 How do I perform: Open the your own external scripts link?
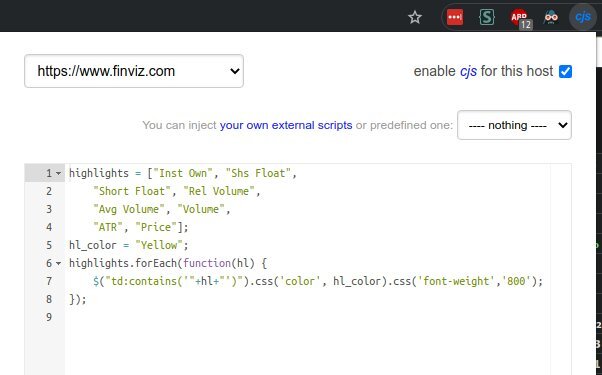[286, 125]
